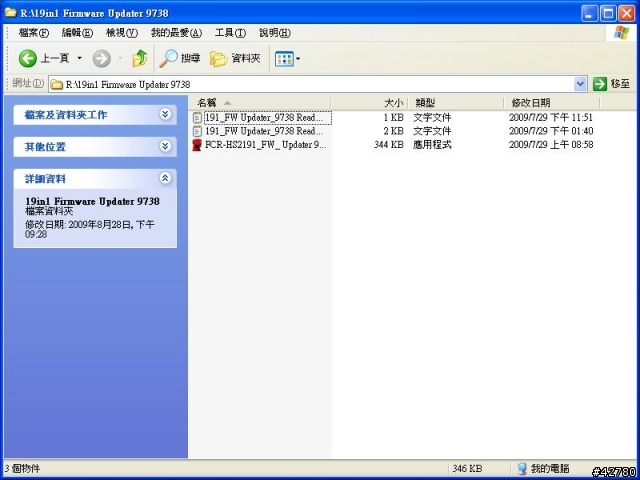Close the Explorer window
This screenshot has width=640, height=480.
[627, 14]
